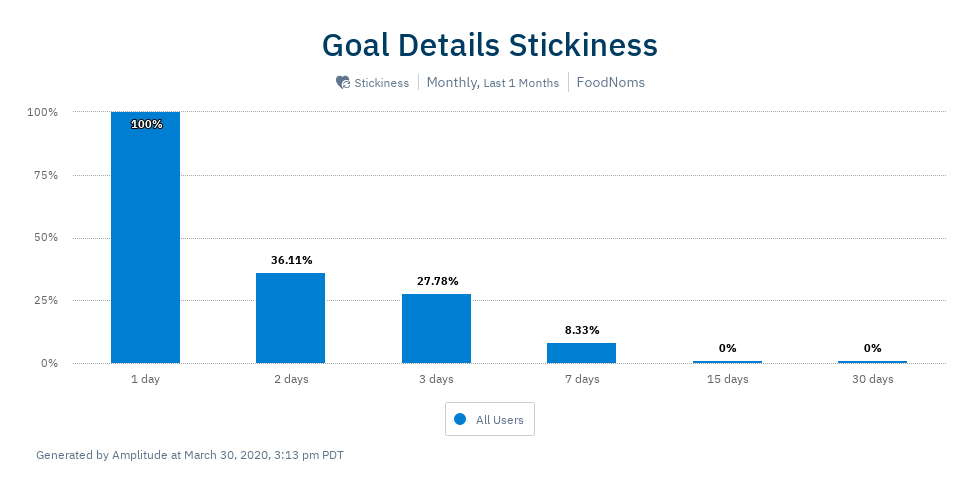This screenshot has width=980, height=497.
Task: Click the Stickiness heart icon
Action: pyautogui.click(x=342, y=83)
